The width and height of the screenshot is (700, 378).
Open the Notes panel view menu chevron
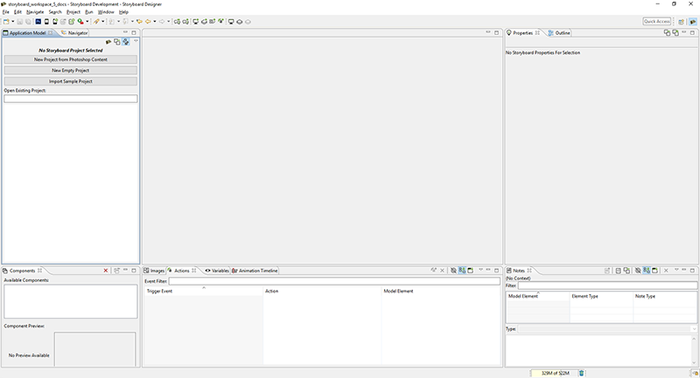click(676, 270)
